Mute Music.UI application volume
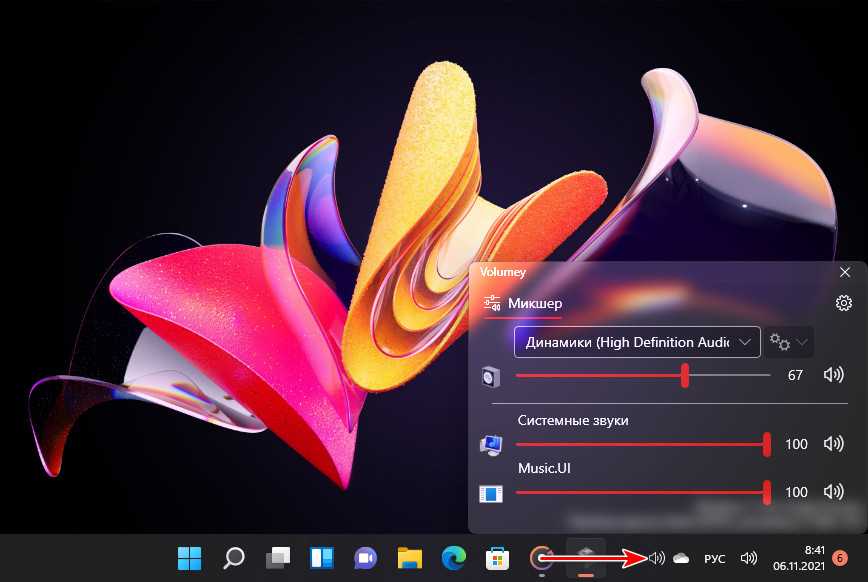 click(833, 492)
